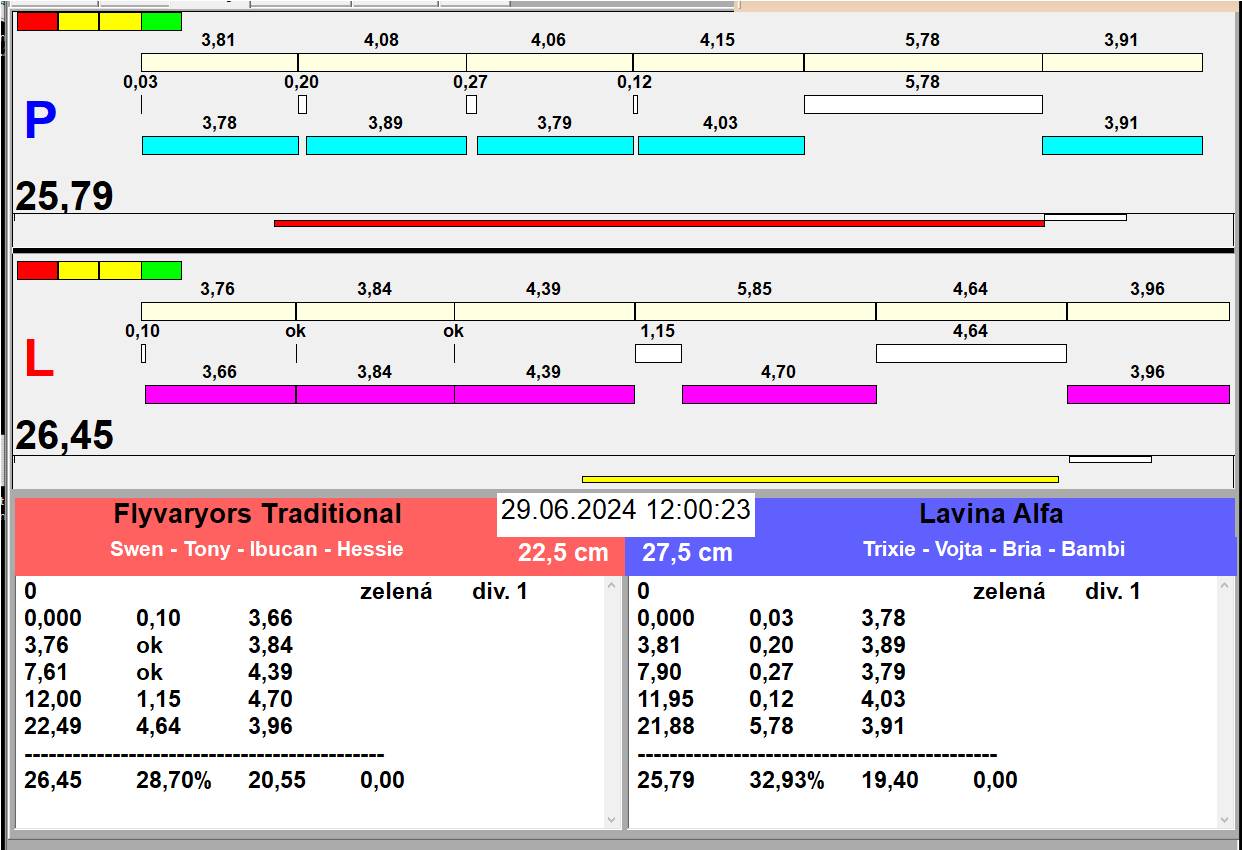
Task: Click the 19,40 value in Lavina Alfa summary
Action: 890,780
